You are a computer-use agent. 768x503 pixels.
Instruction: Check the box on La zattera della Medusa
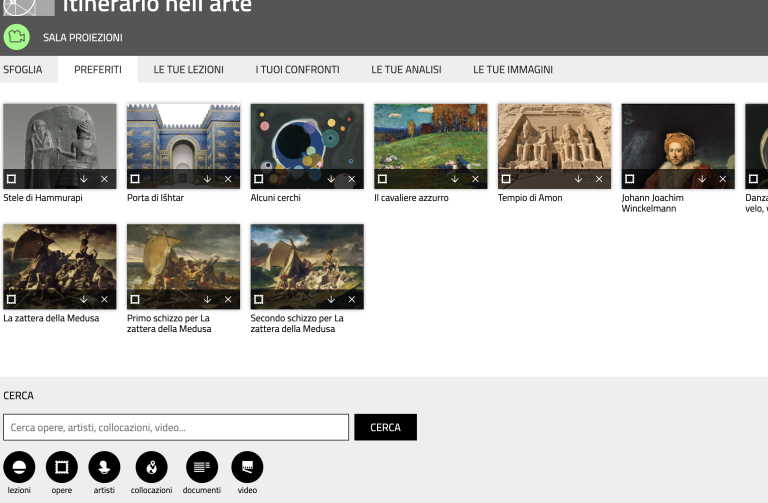(11, 299)
